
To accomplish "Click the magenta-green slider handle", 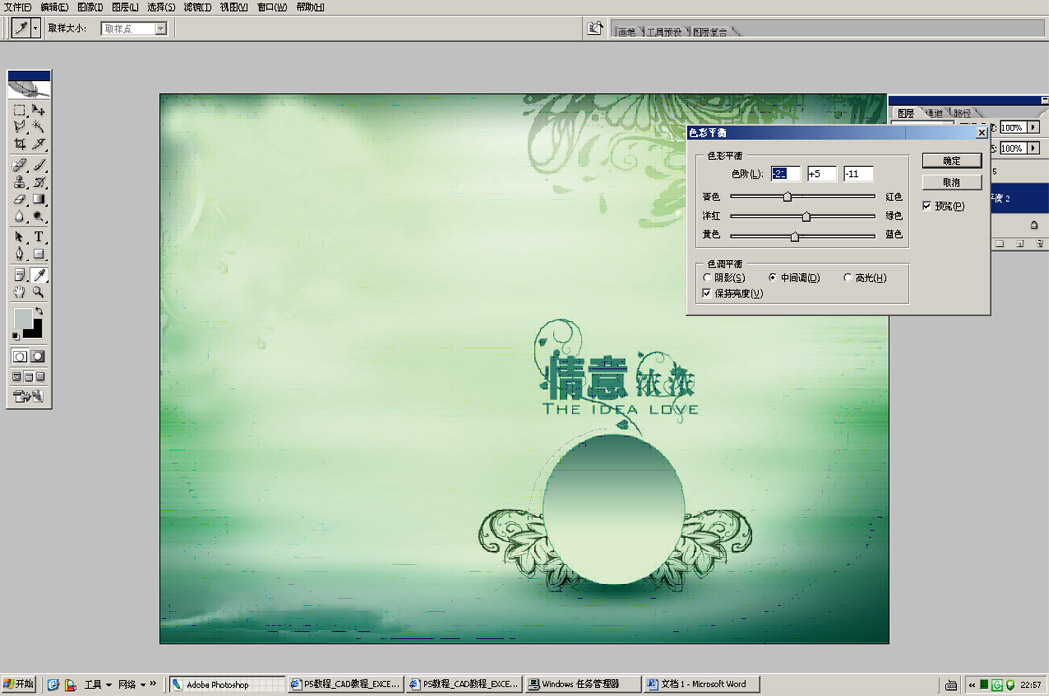I will [806, 217].
